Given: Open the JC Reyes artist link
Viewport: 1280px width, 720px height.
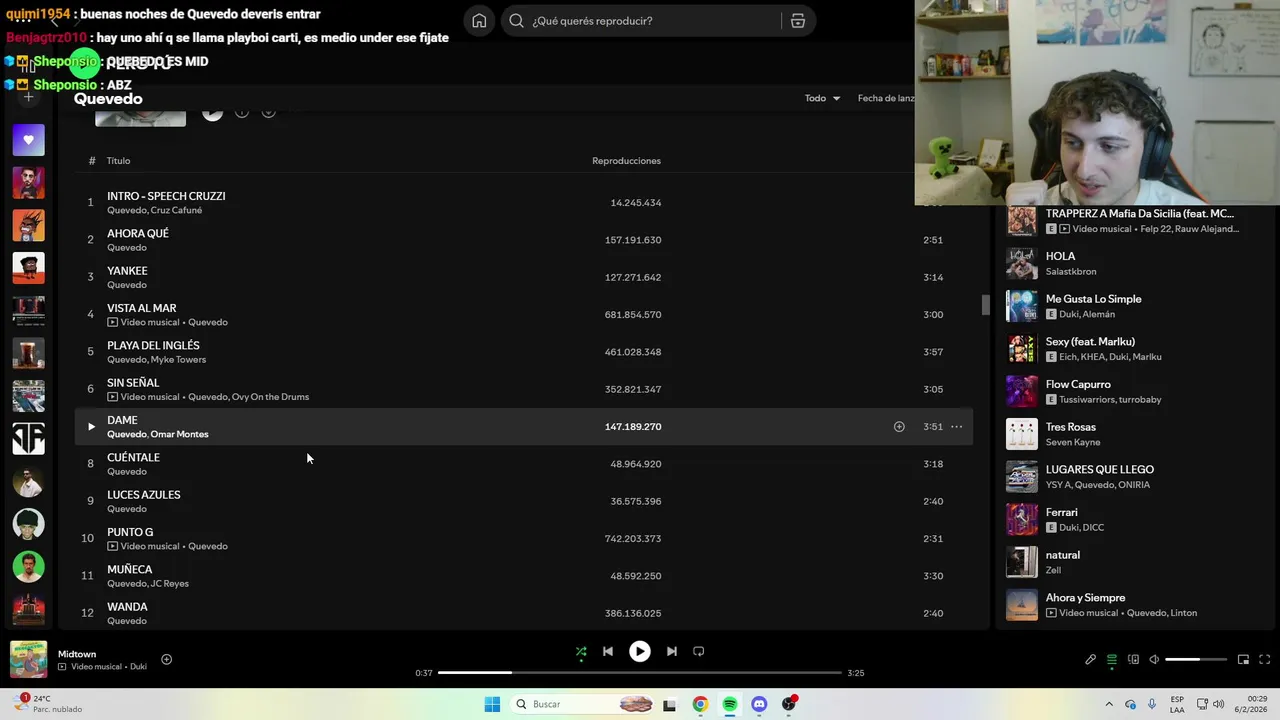Looking at the screenshot, I should click(x=168, y=584).
